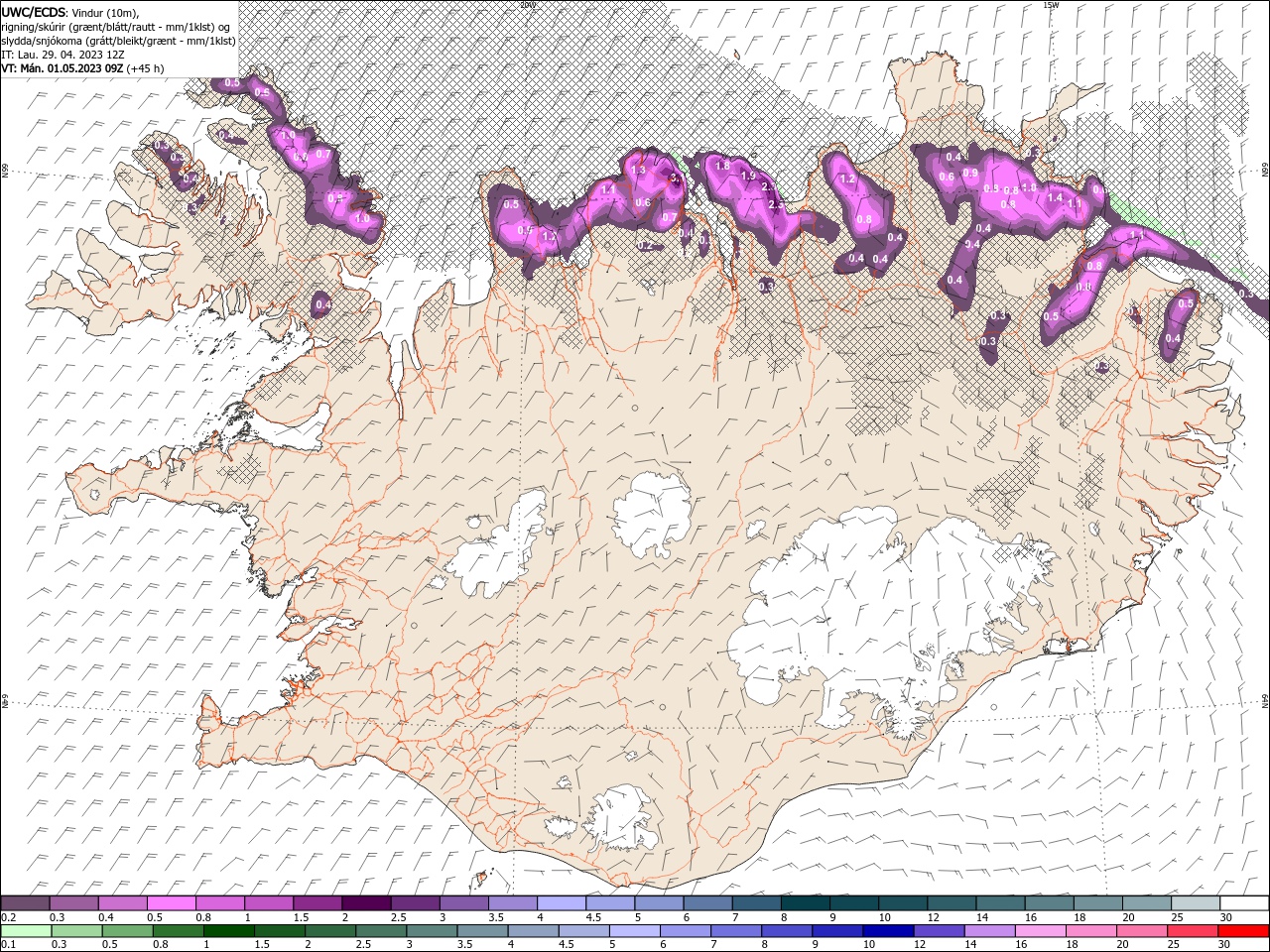Pick the lower legend swatch starting at 14

(988, 931)
